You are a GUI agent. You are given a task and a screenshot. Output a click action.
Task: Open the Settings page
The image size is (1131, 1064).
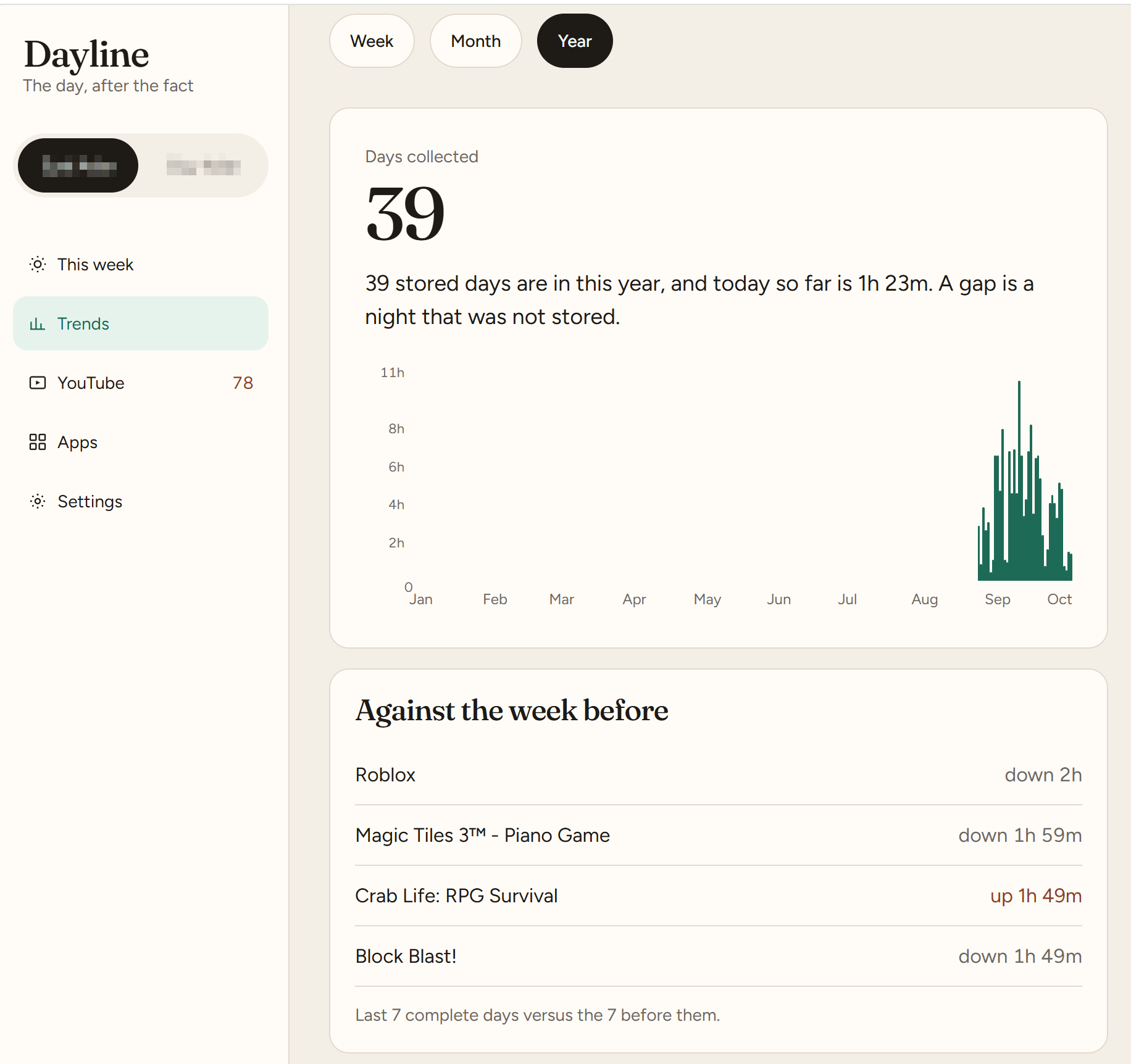tap(141, 502)
